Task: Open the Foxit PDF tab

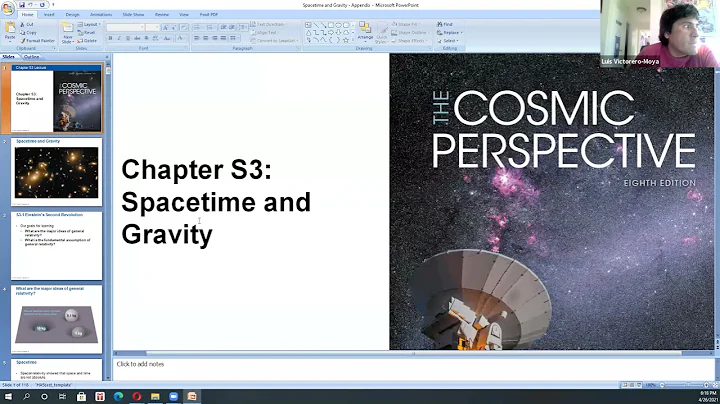Action: point(208,15)
